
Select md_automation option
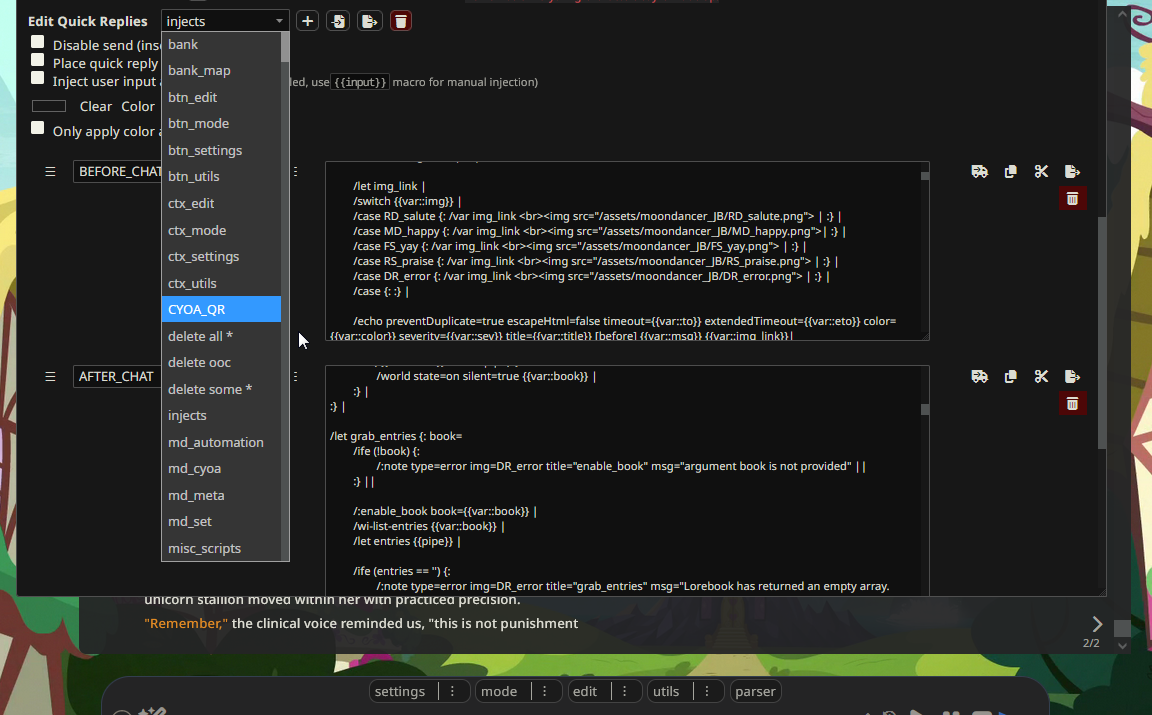(x=221, y=442)
